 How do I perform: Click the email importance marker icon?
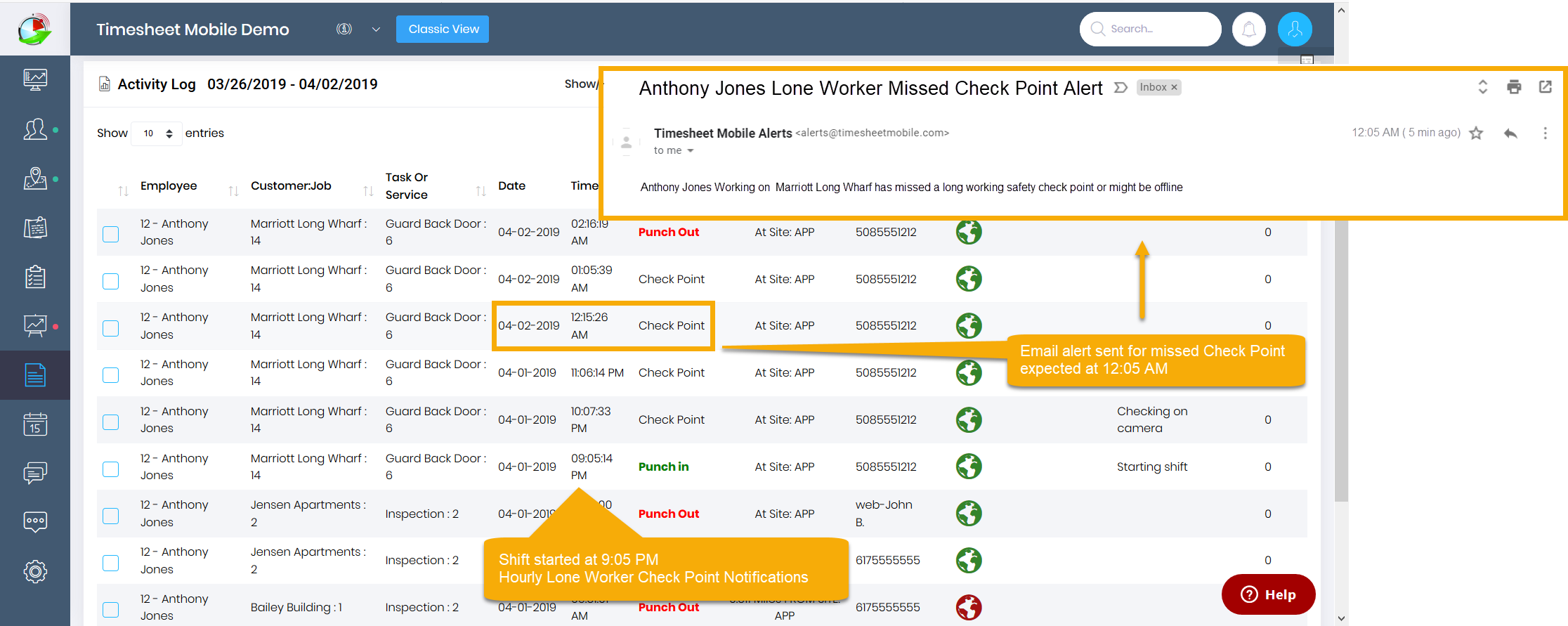point(1121,87)
